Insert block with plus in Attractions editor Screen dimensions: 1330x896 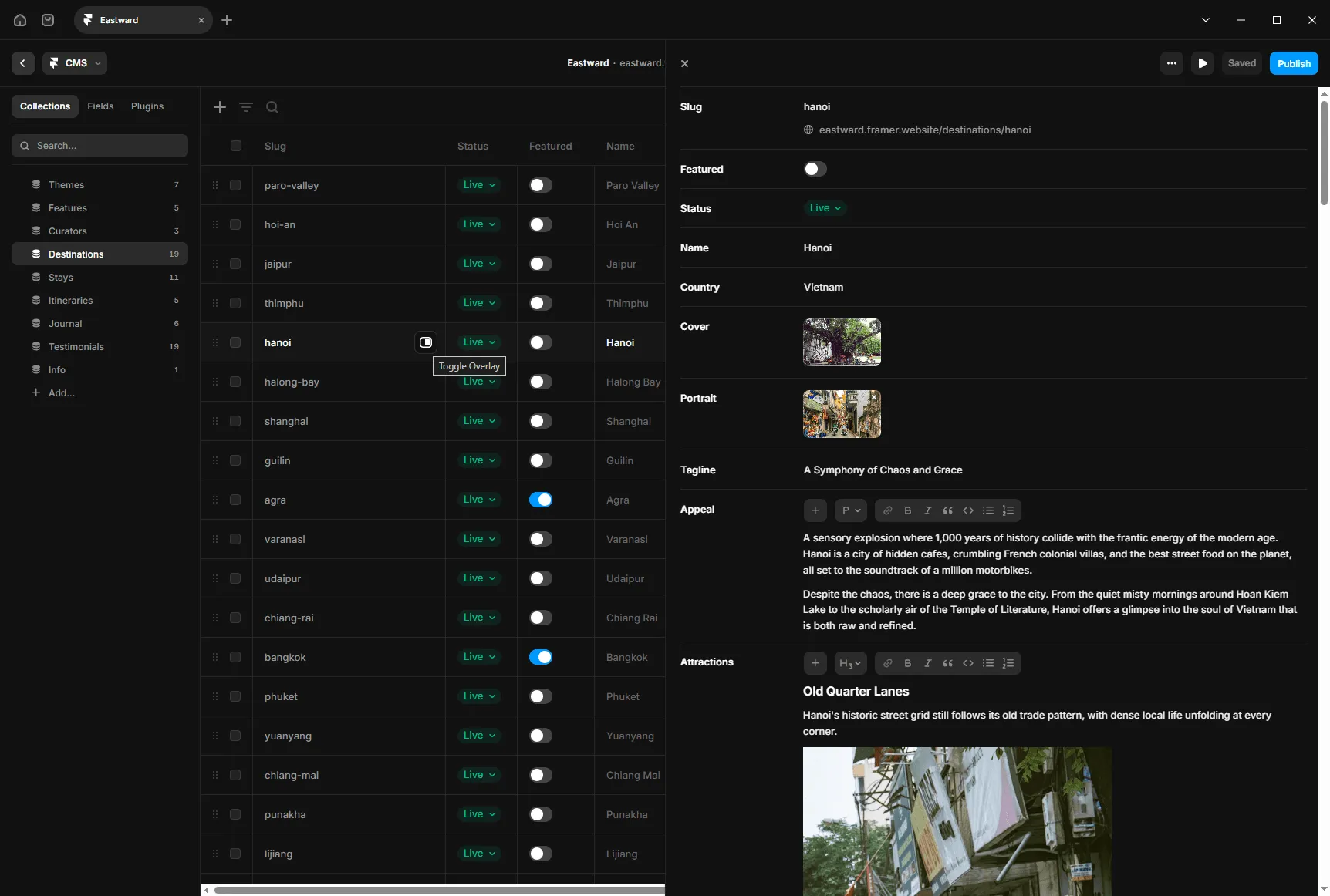click(x=815, y=663)
